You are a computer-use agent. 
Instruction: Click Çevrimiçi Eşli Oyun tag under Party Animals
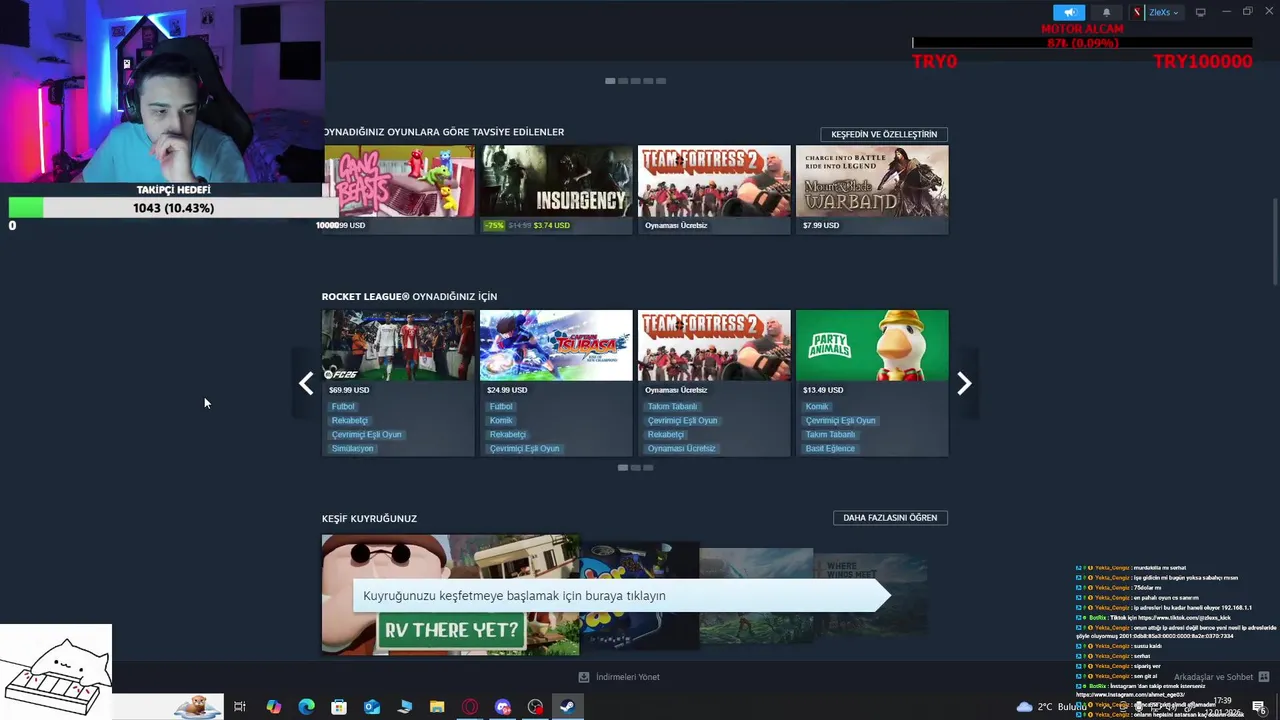840,421
